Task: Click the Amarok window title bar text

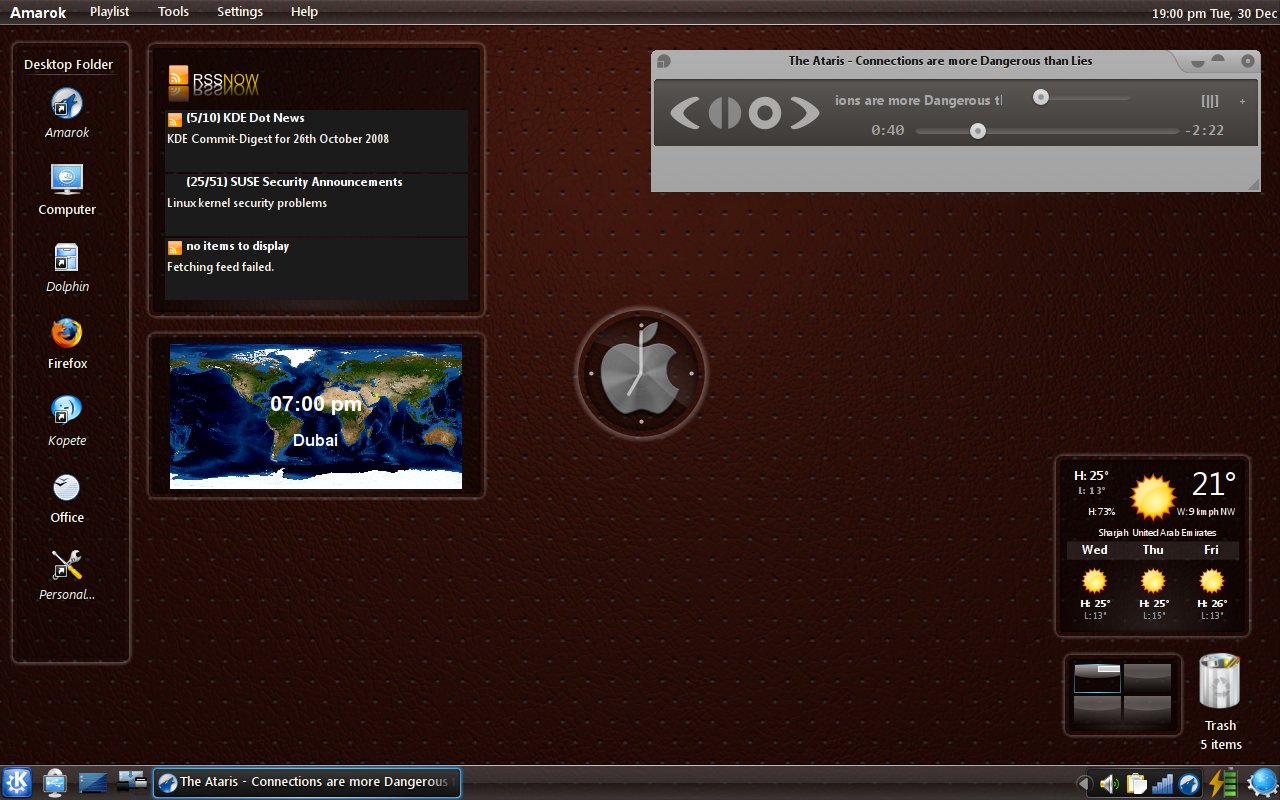Action: 940,61
